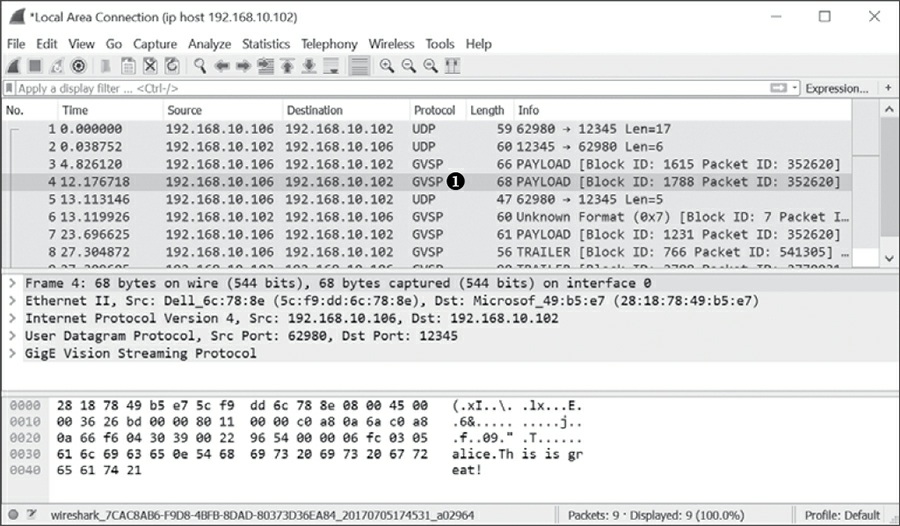This screenshot has width=900, height=526.
Task: Click packet list scrollbar down arrow
Action: tap(889, 258)
